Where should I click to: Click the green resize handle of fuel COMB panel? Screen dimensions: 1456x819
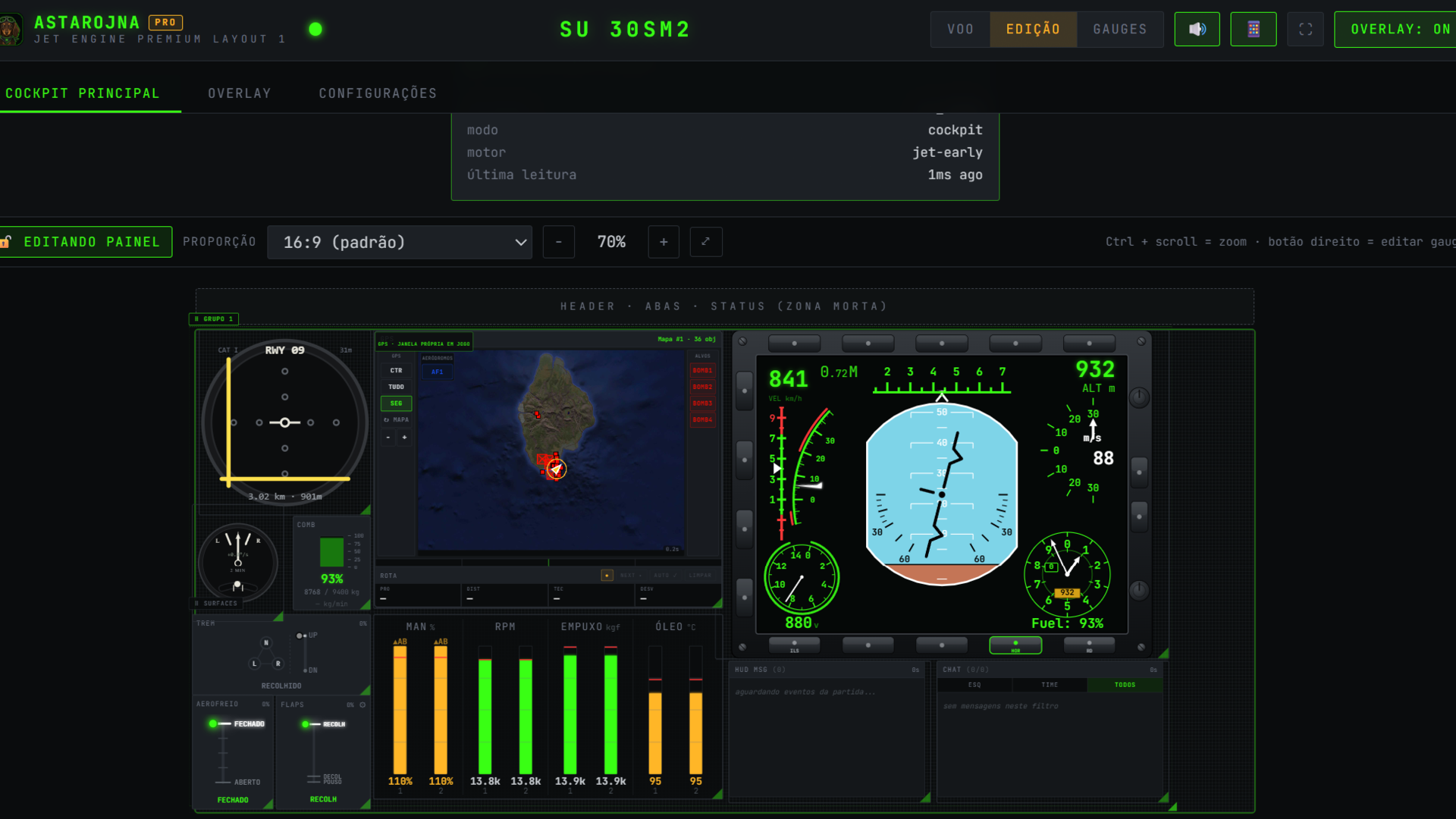[366, 604]
